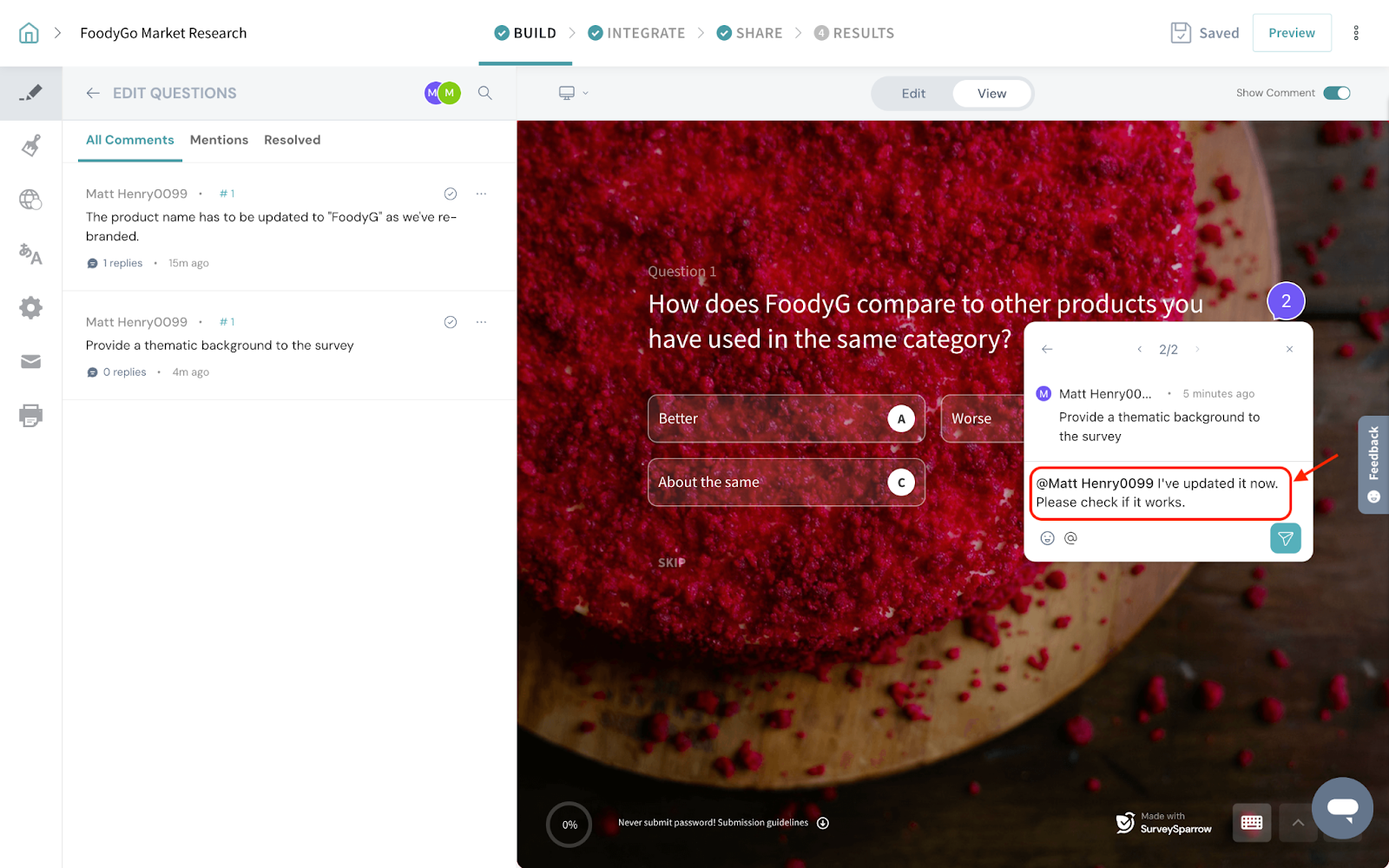Open the three-dot menu on first comment
This screenshot has width=1389, height=868.
point(481,194)
